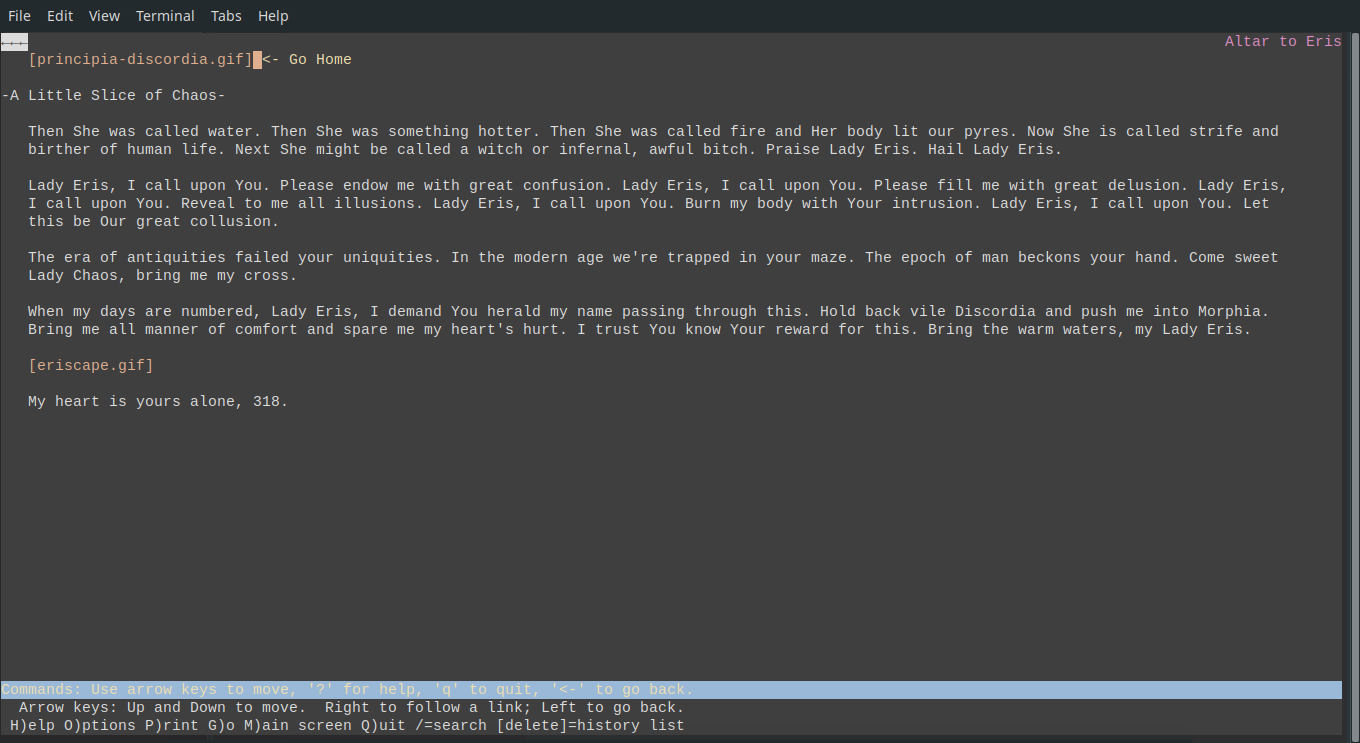Click the /=search command text
This screenshot has width=1360, height=743.
(451, 726)
